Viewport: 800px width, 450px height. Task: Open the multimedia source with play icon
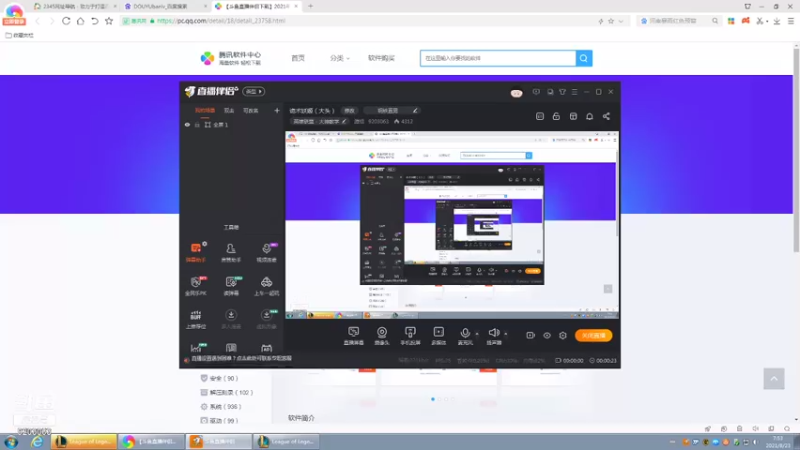click(x=439, y=336)
